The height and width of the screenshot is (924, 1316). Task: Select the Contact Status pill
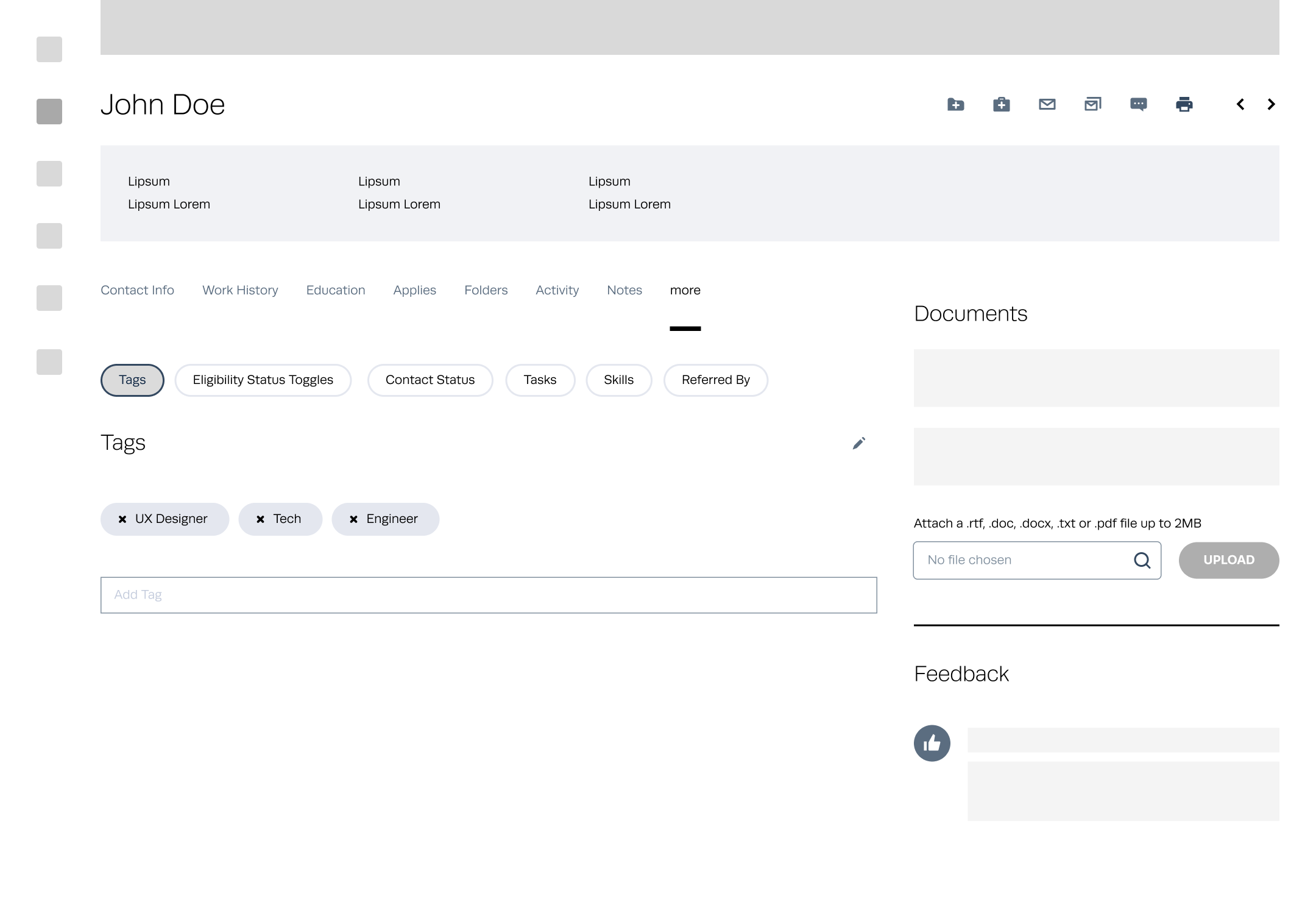click(430, 380)
